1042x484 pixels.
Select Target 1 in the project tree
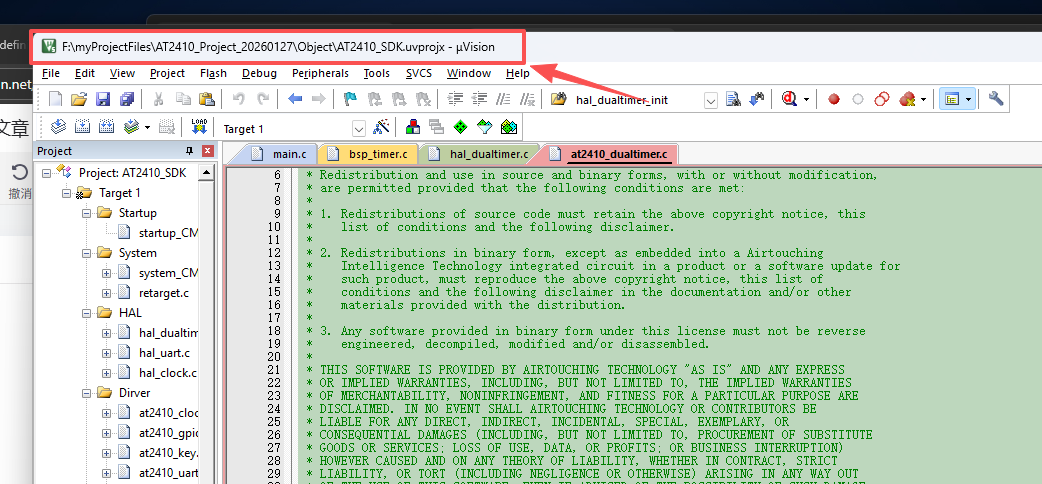120,193
